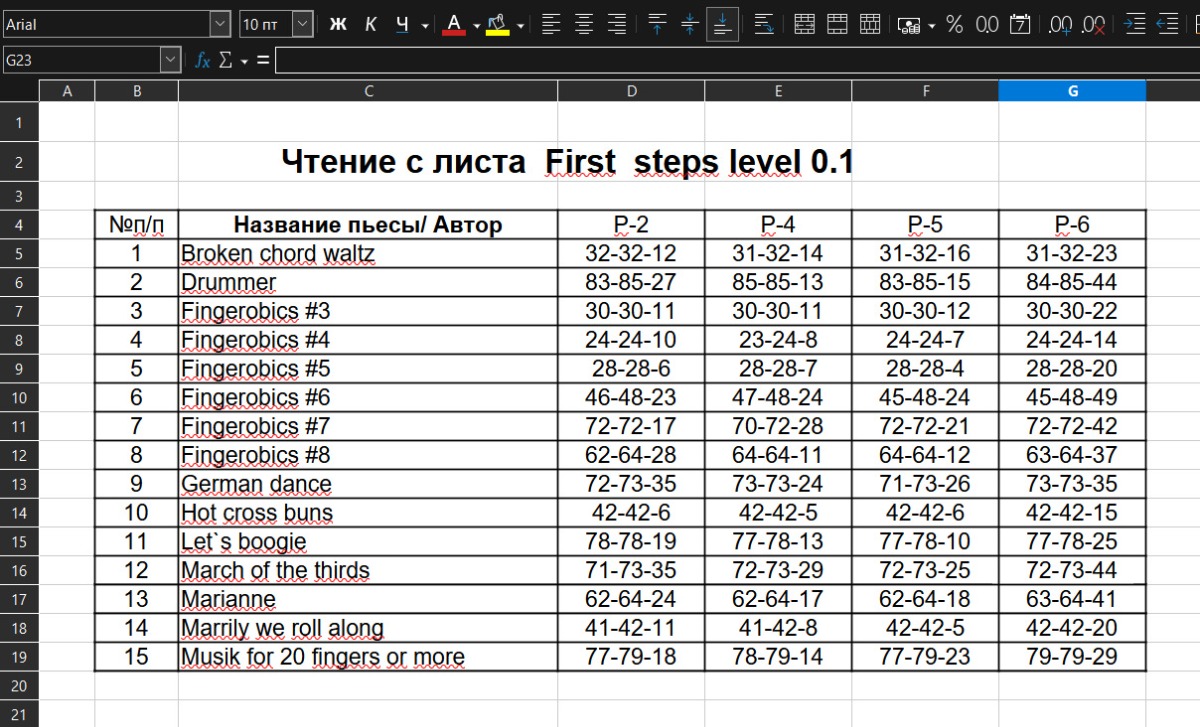Open the font size dropdown
1200x727 pixels.
tap(302, 24)
